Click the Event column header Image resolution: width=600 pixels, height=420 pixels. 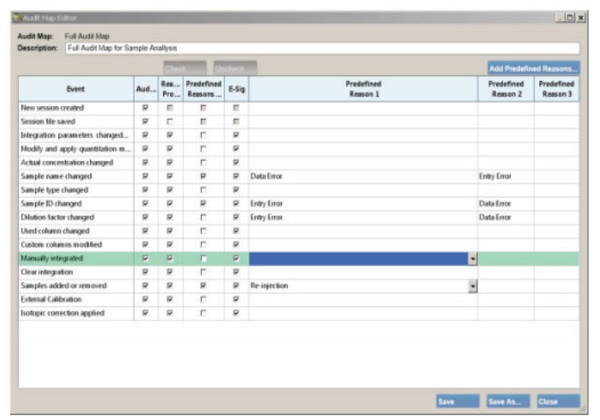(x=75, y=88)
